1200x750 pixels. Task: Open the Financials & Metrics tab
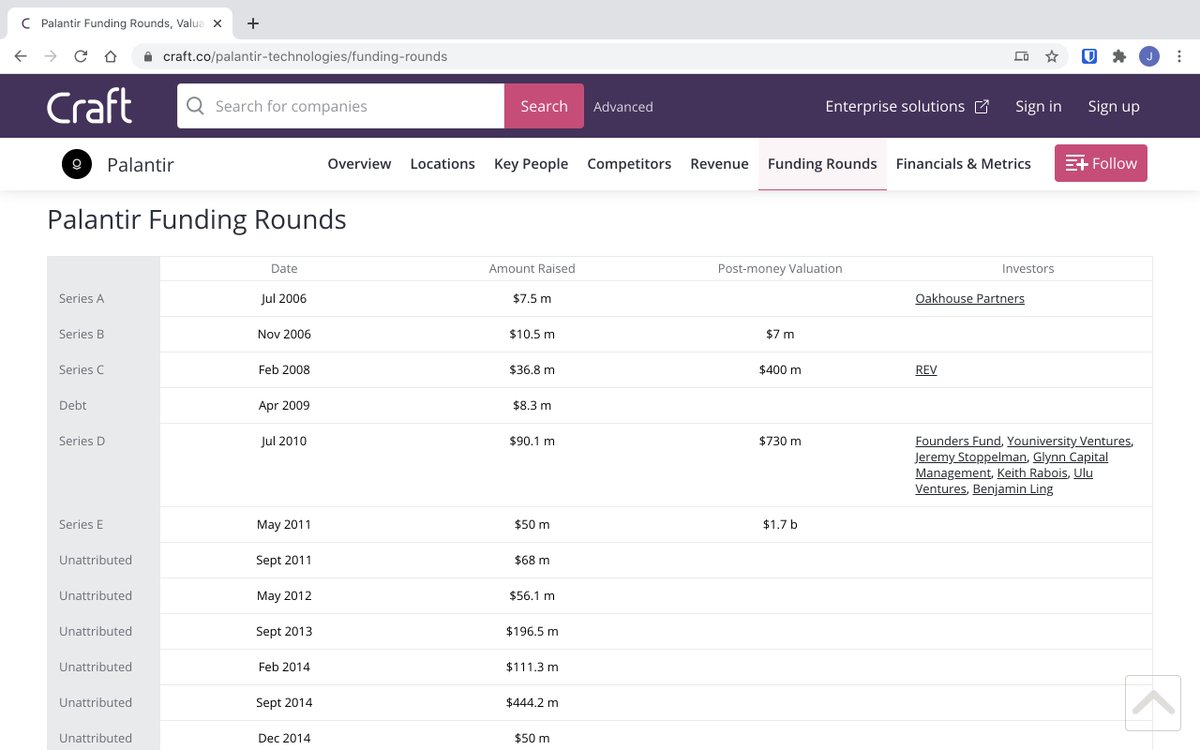[963, 164]
